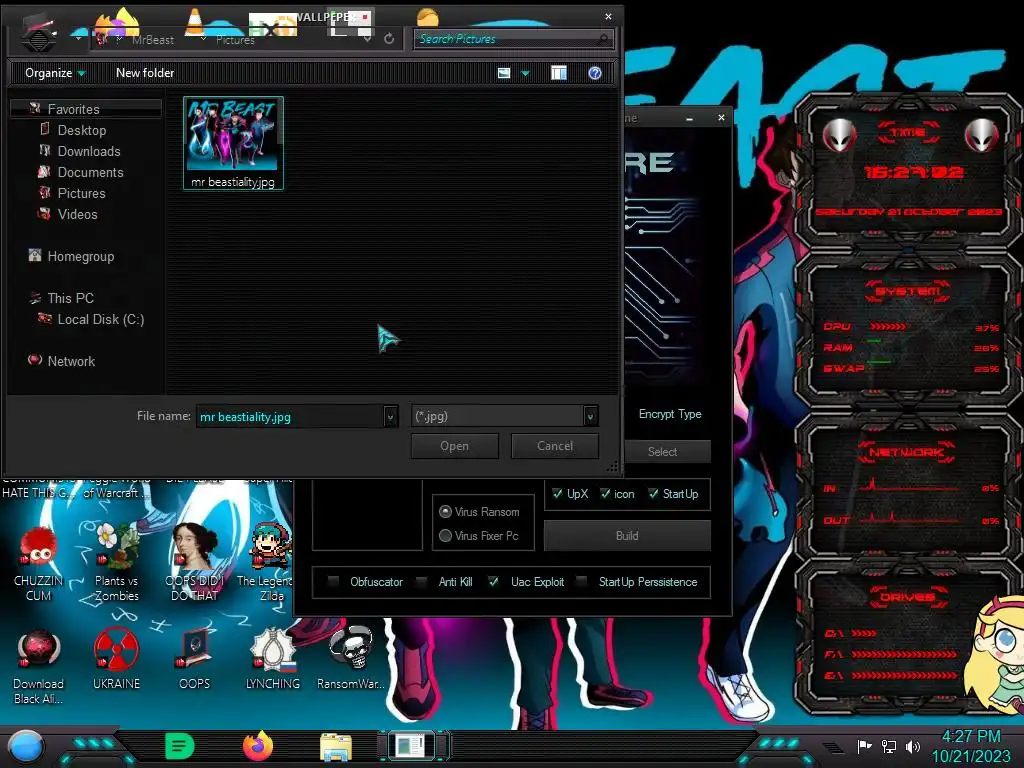Open the address bar history dropdown
1024x768 pixels.
pyautogui.click(x=368, y=39)
